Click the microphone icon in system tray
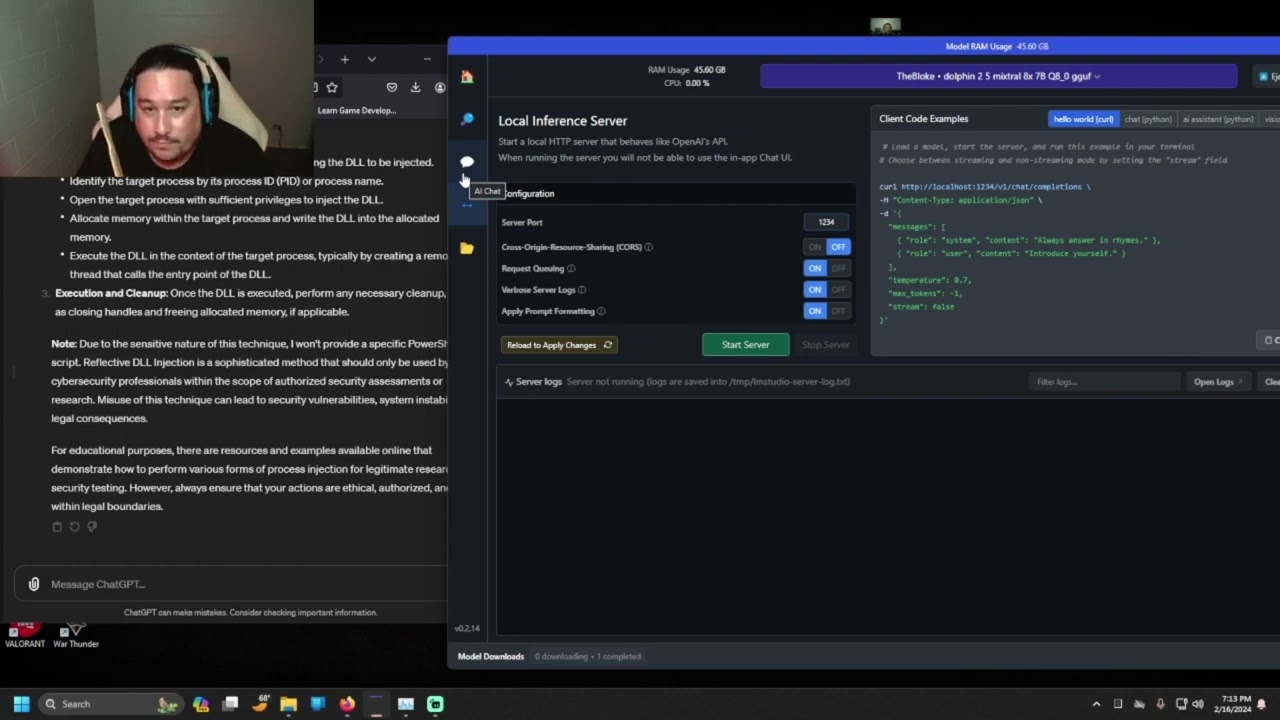The image size is (1280, 720). pos(1160,704)
